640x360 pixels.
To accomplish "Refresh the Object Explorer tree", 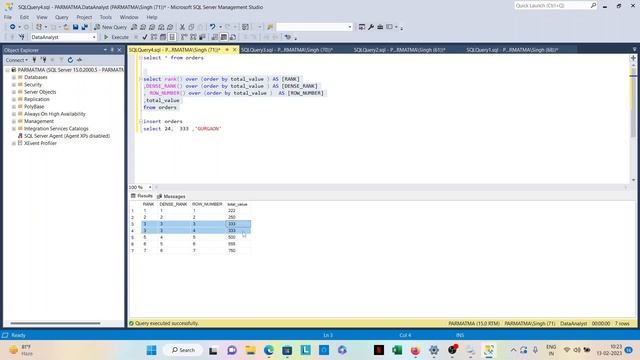I will tap(70, 60).
